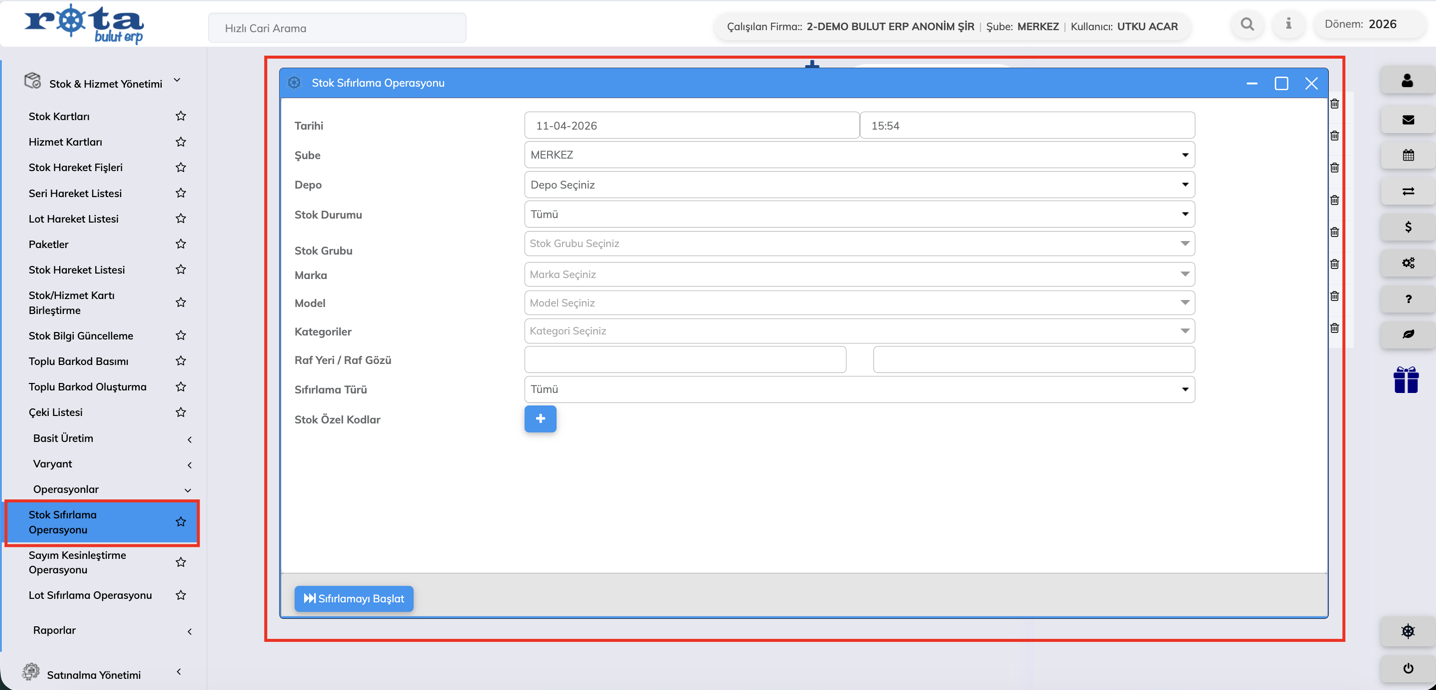Open Stok Hareket Fişleri menu item
The image size is (1436, 690).
tap(76, 168)
